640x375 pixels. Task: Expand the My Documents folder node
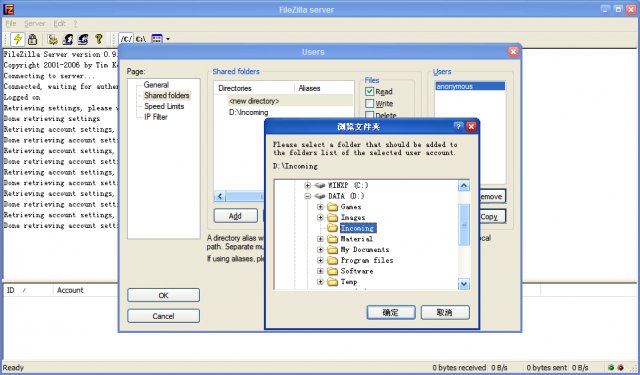320,249
